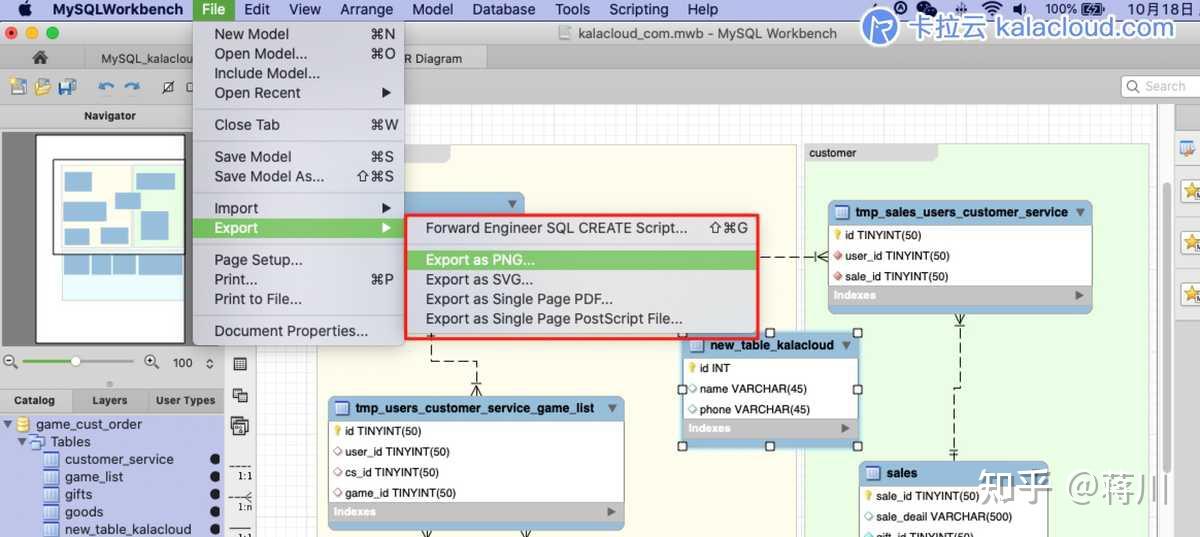
Task: Expand Indexes of new_table_kalacloud
Action: tap(845, 429)
